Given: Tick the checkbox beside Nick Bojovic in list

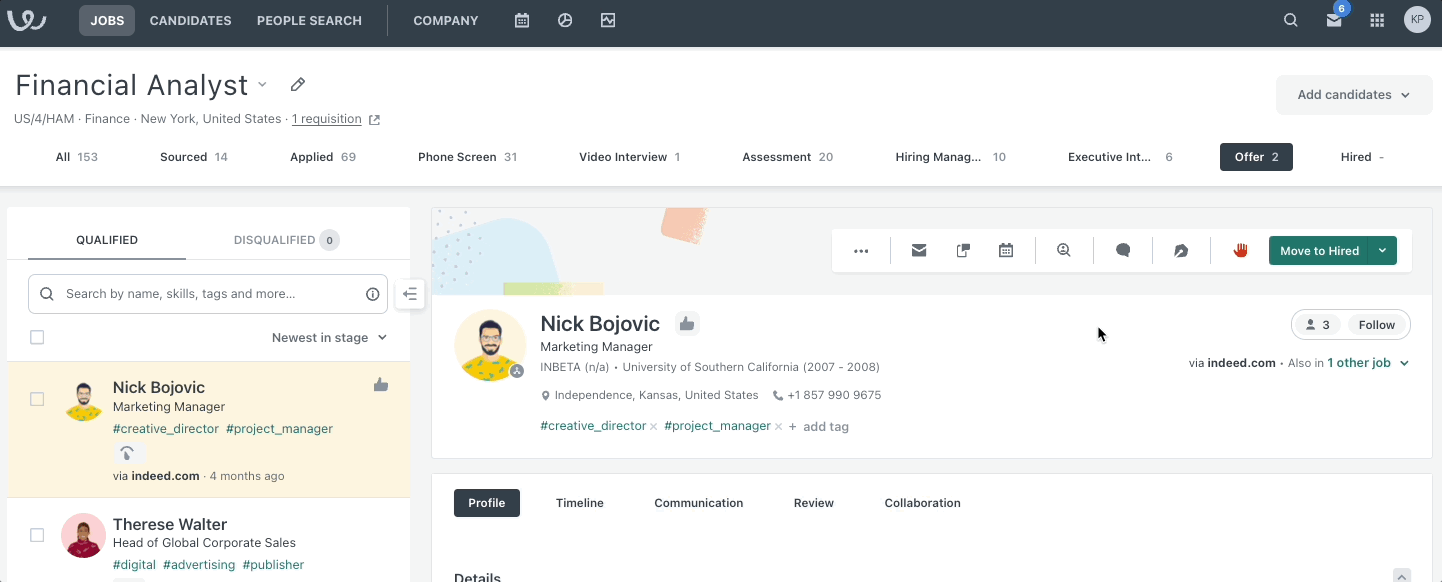Looking at the screenshot, I should (37, 399).
